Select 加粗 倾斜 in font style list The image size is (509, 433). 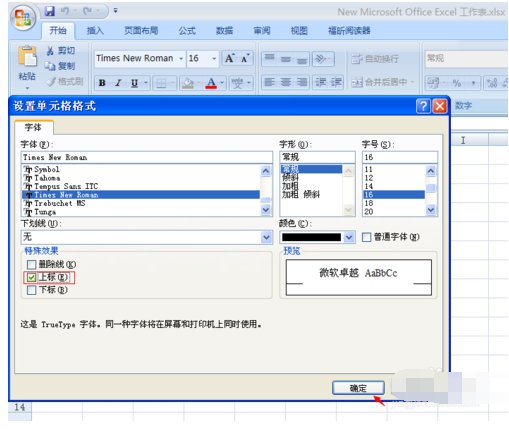click(301, 195)
